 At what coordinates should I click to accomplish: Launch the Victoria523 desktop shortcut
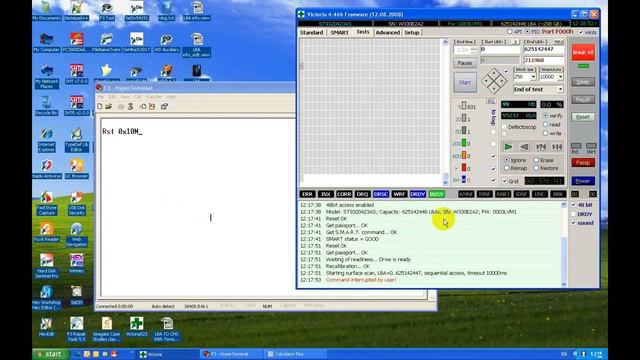pos(137,327)
